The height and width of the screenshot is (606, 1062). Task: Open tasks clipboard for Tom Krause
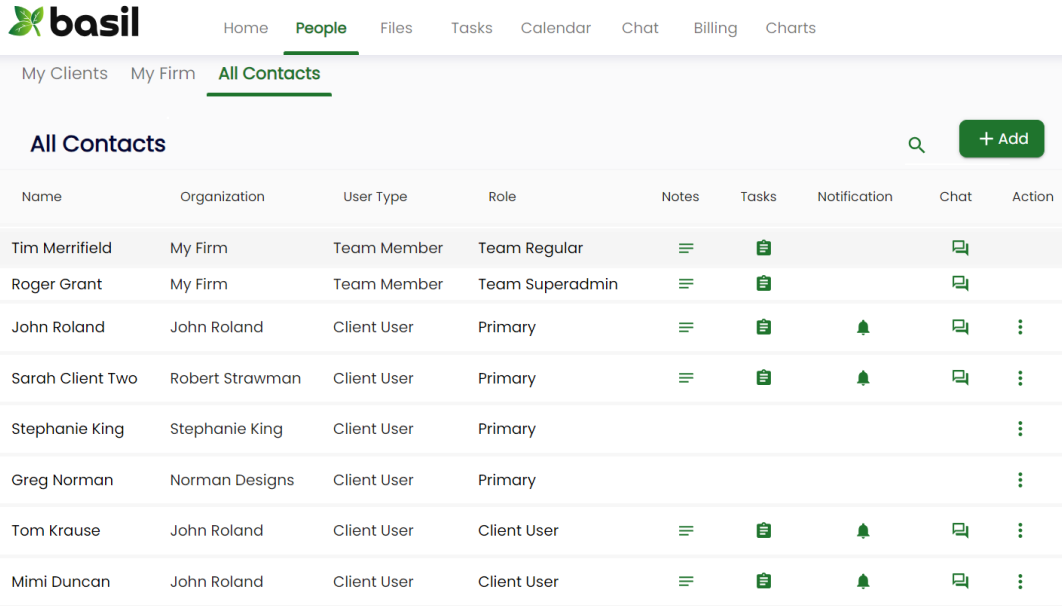coord(764,531)
